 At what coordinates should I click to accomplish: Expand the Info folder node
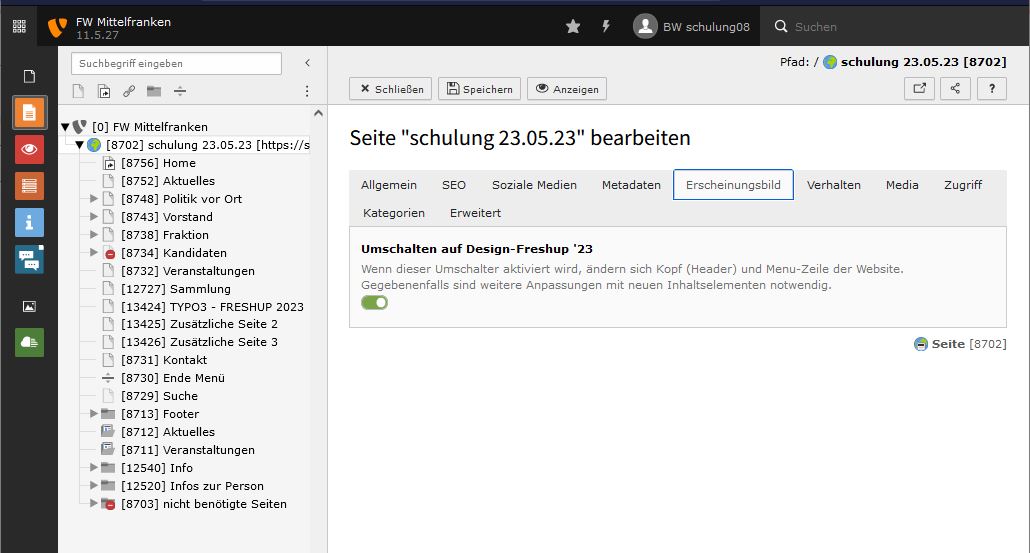coord(93,468)
